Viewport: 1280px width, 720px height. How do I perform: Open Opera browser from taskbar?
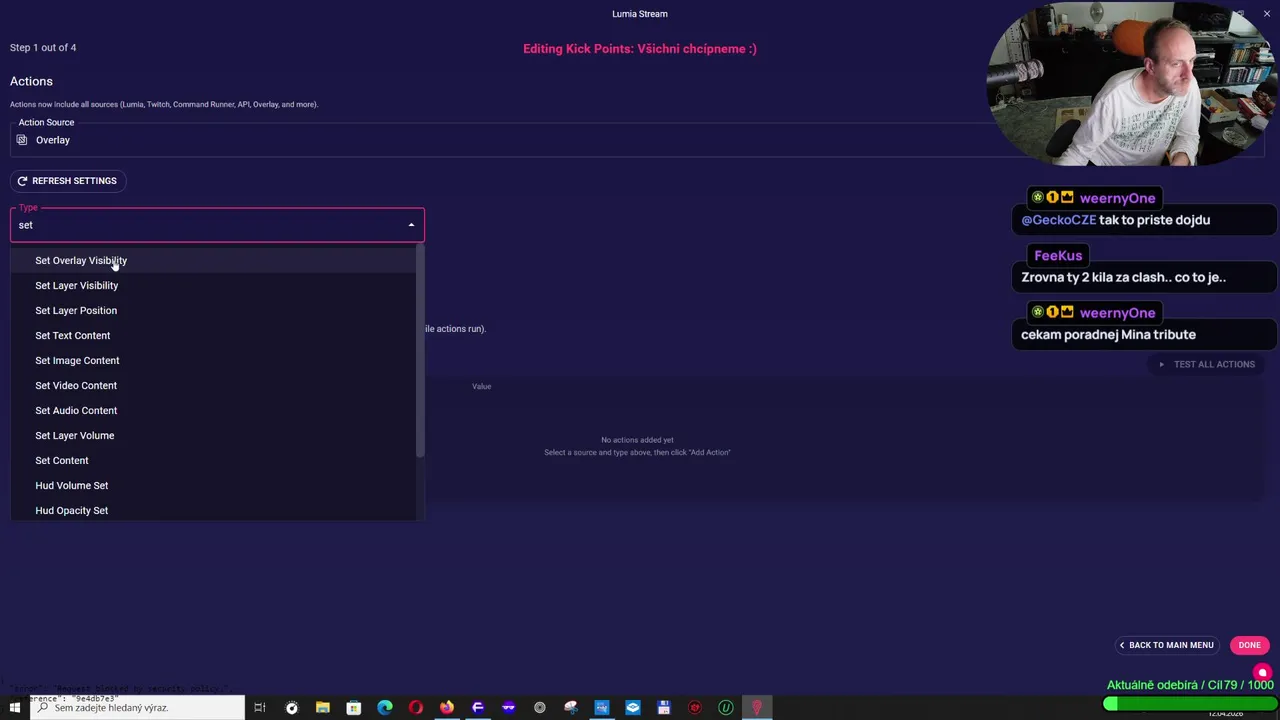tap(416, 708)
